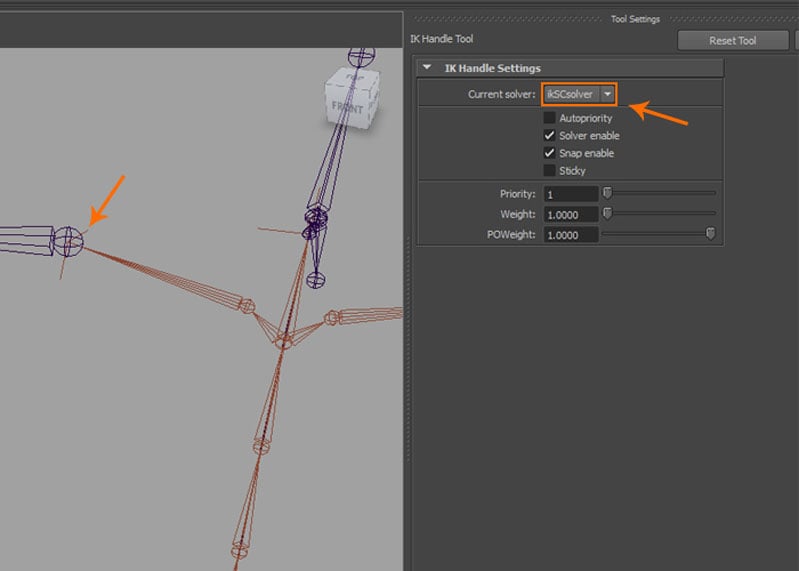Click the Priority slider handle
This screenshot has width=799, height=571.
pyautogui.click(x=606, y=193)
